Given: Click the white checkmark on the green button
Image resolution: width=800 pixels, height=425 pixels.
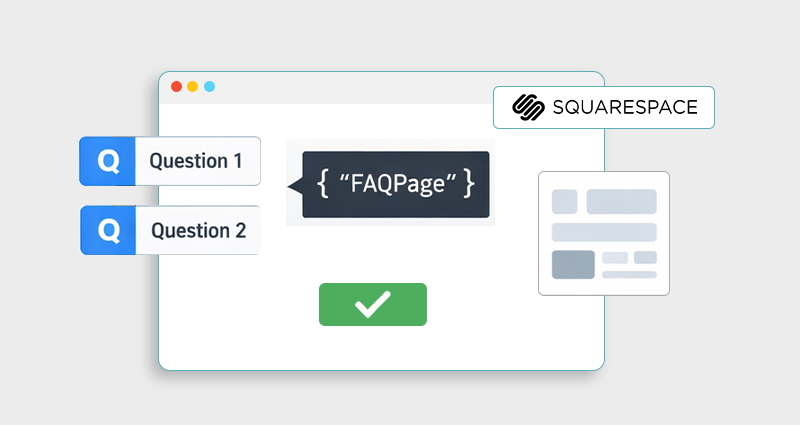Looking at the screenshot, I should click(372, 305).
